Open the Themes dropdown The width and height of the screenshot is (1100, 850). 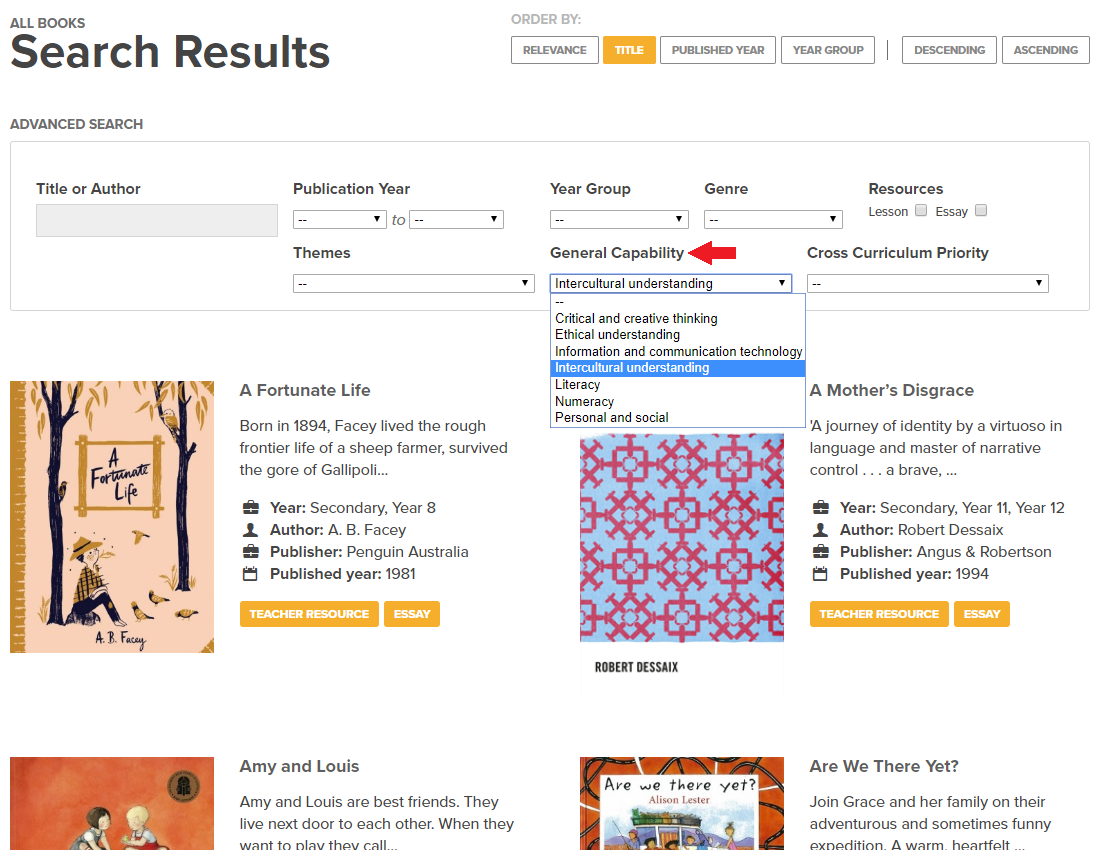[x=414, y=283]
